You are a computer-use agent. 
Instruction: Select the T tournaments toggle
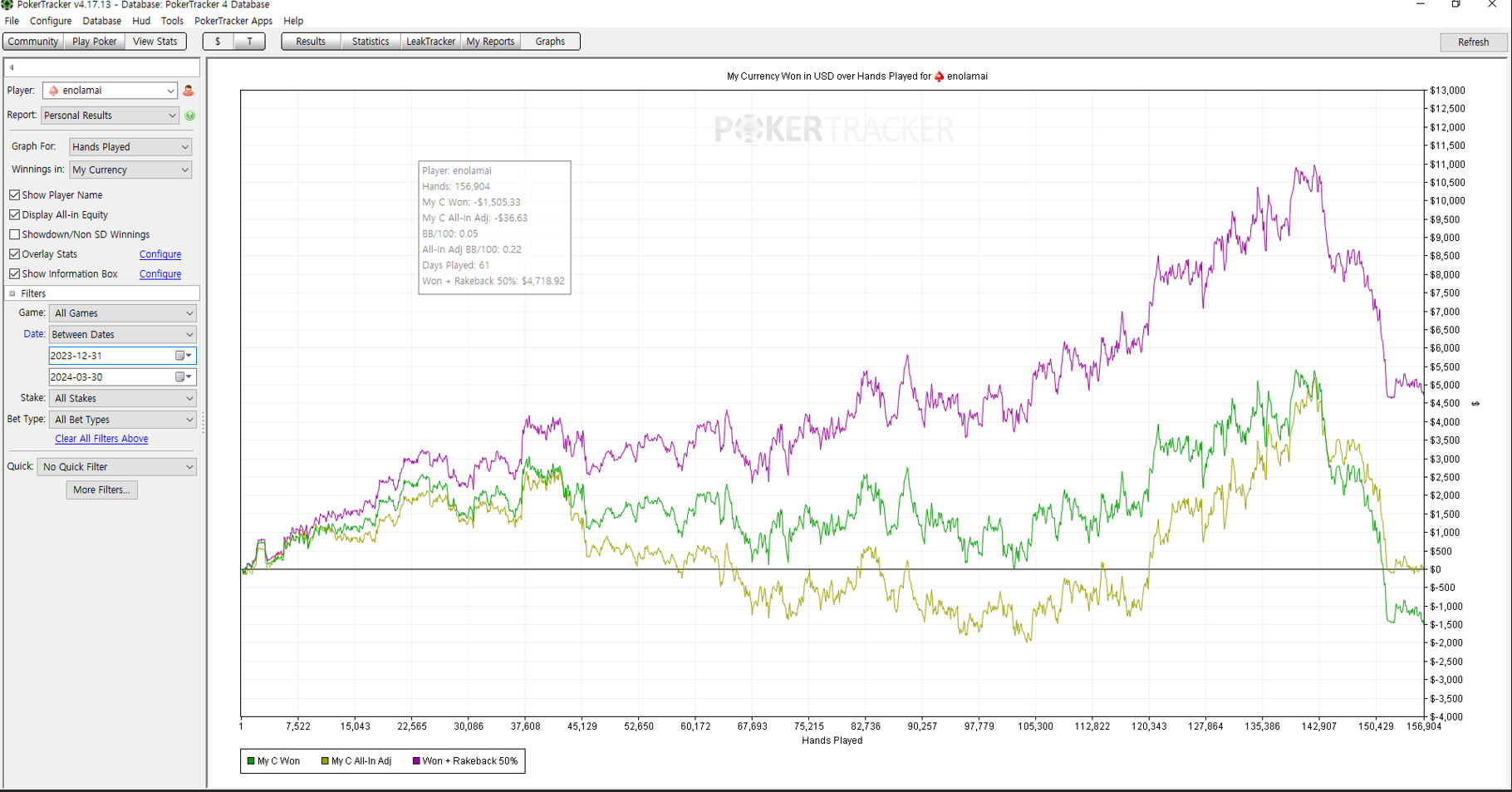click(249, 42)
